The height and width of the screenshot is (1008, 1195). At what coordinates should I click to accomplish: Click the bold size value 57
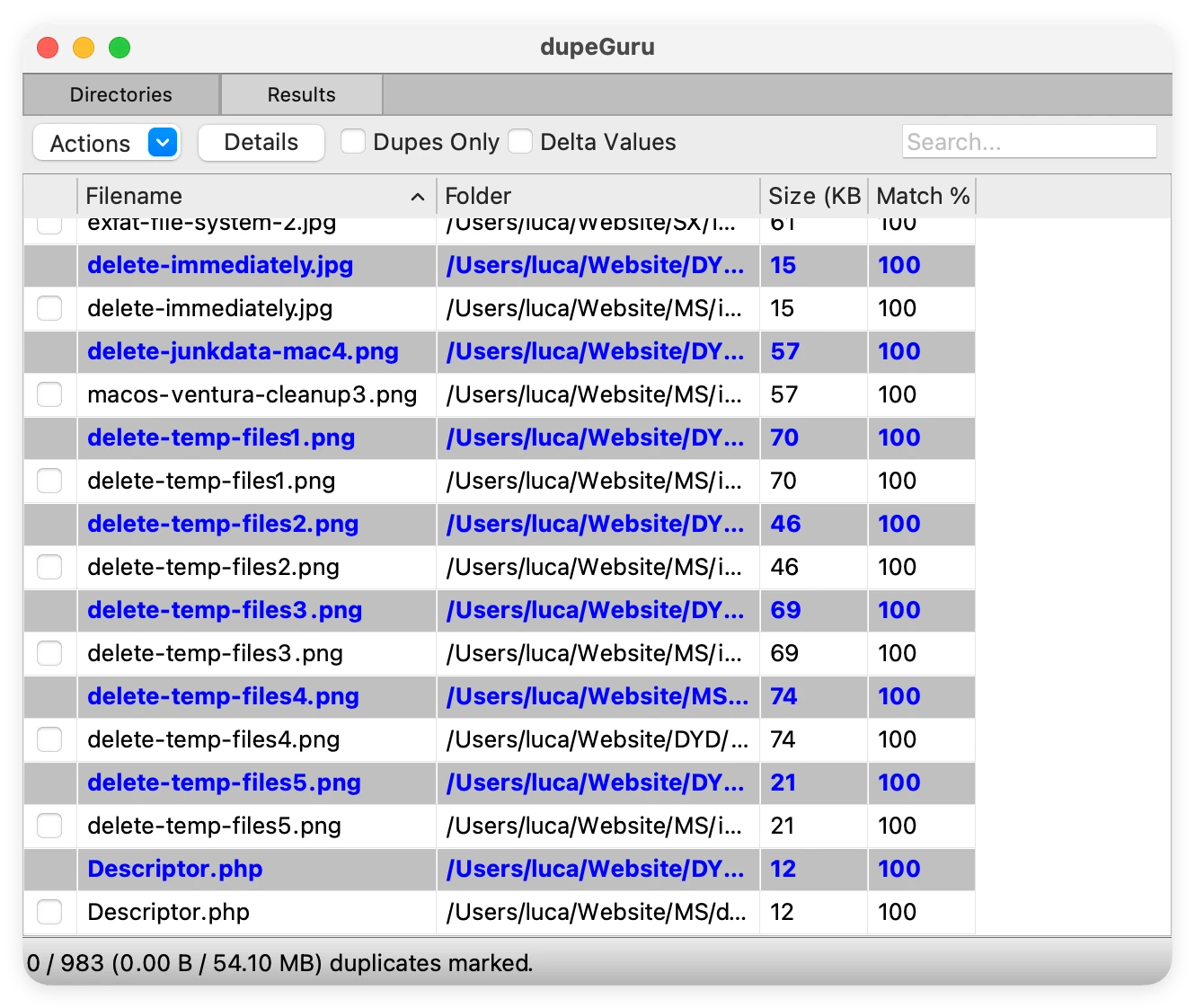(x=784, y=351)
